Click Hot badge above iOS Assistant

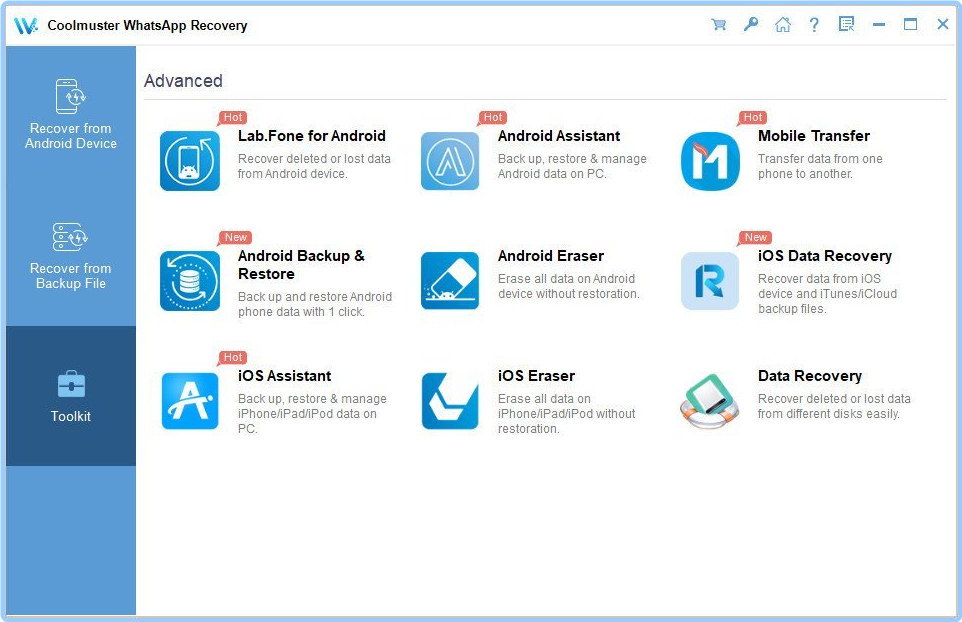pyautogui.click(x=233, y=357)
